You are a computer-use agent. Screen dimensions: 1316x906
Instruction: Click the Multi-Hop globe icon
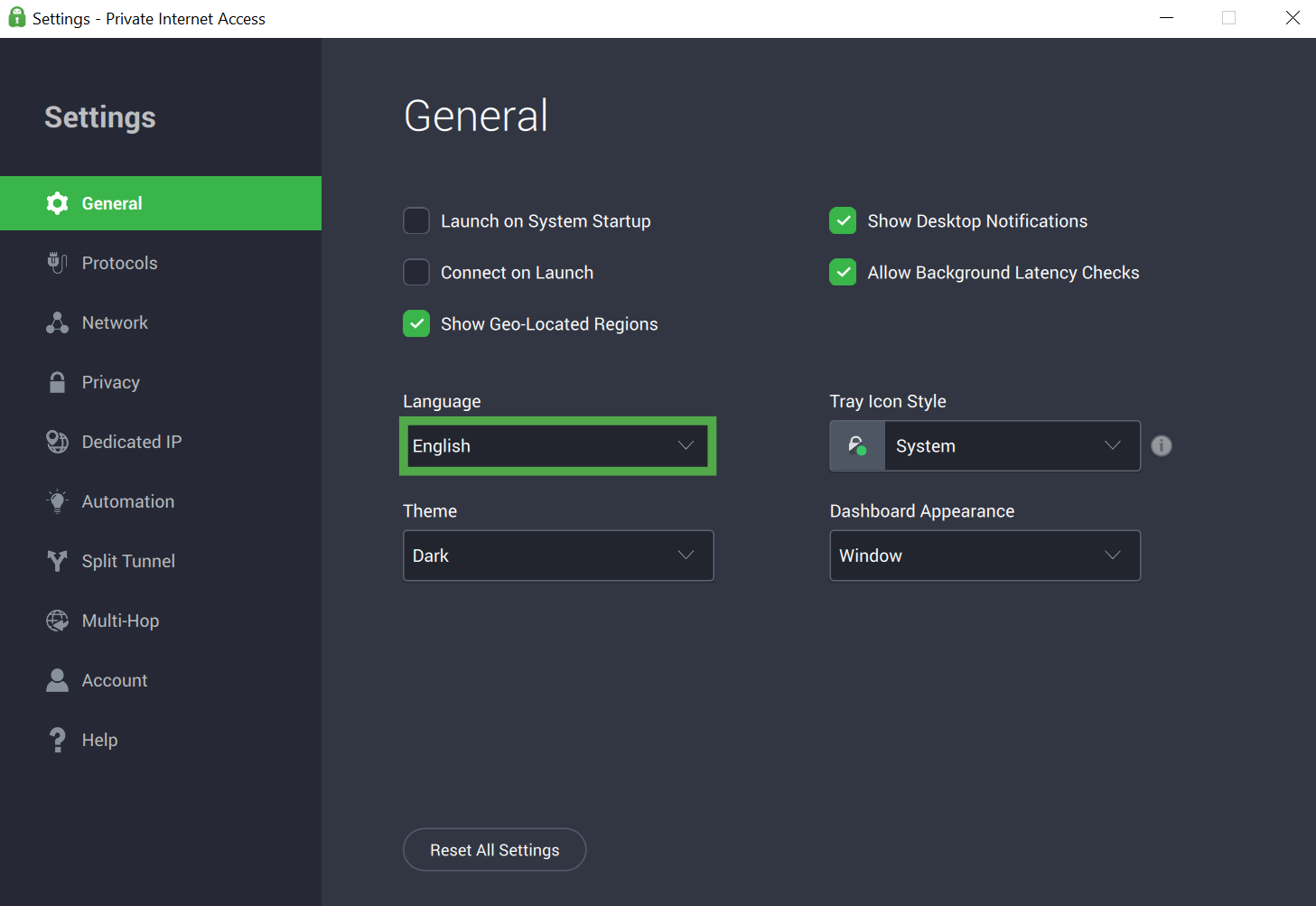[x=57, y=621]
